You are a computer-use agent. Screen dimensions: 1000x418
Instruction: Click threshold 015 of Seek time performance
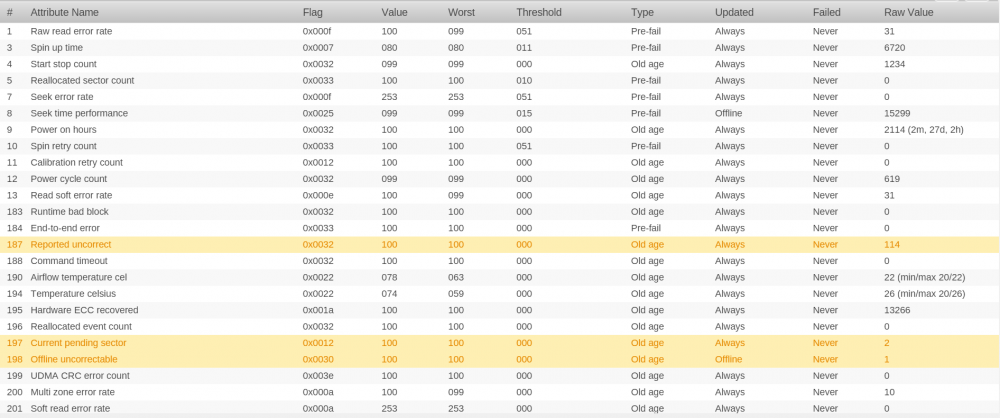[x=524, y=113]
